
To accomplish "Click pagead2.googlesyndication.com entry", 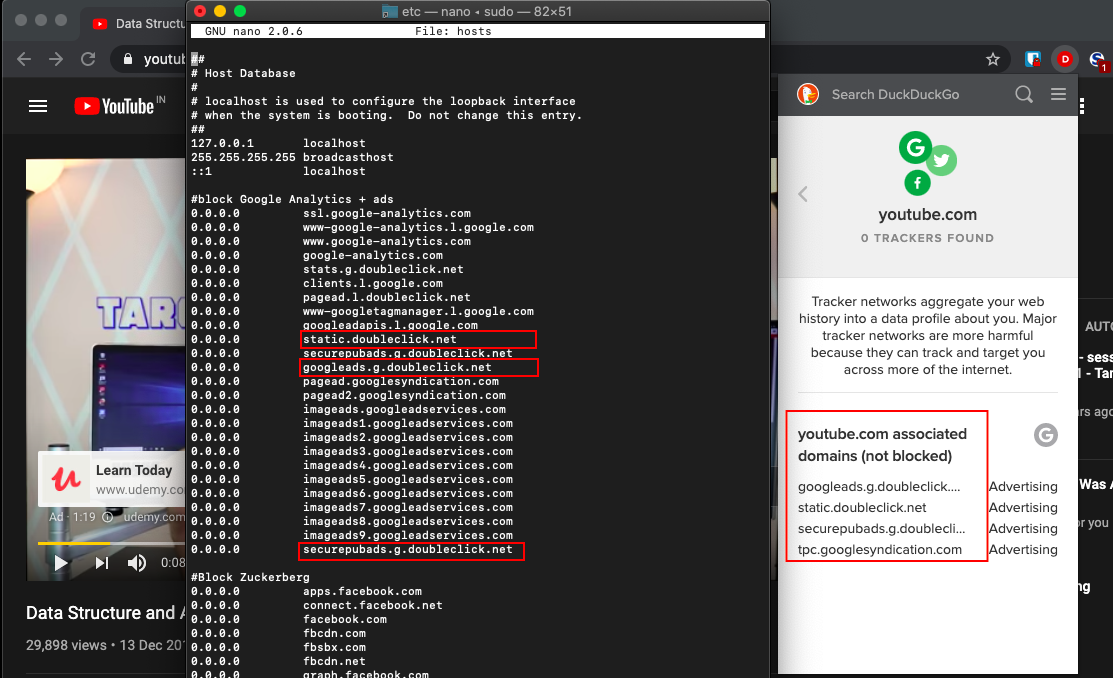I will coord(405,395).
